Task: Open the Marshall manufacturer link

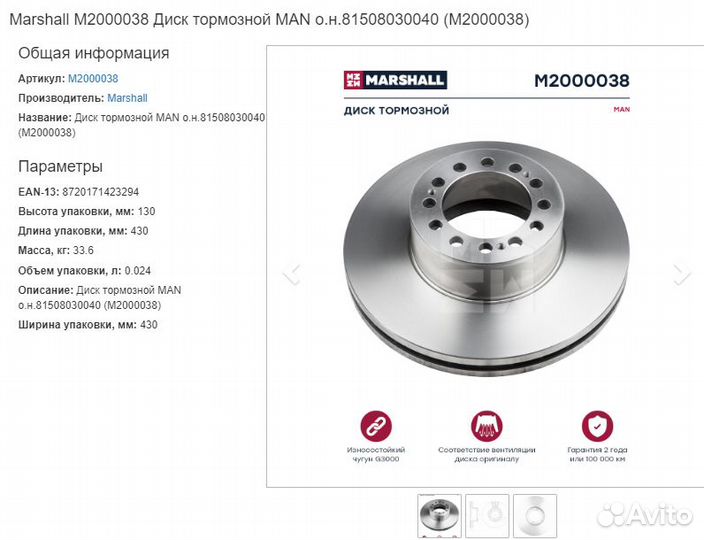Action: click(x=127, y=98)
